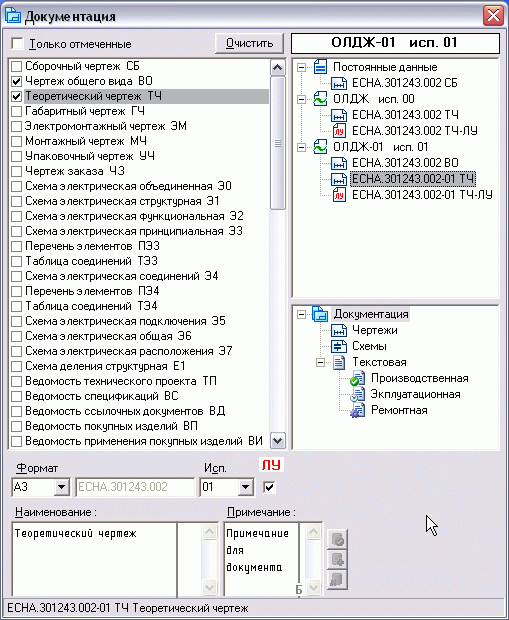Enable the Только отмеченные checkbox
509x620 pixels.
click(17, 43)
